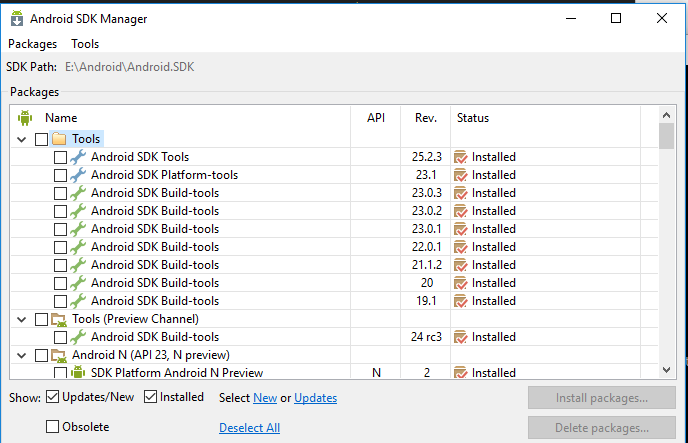Click wrench icon of Build-tools rev 23.0.3

78,193
